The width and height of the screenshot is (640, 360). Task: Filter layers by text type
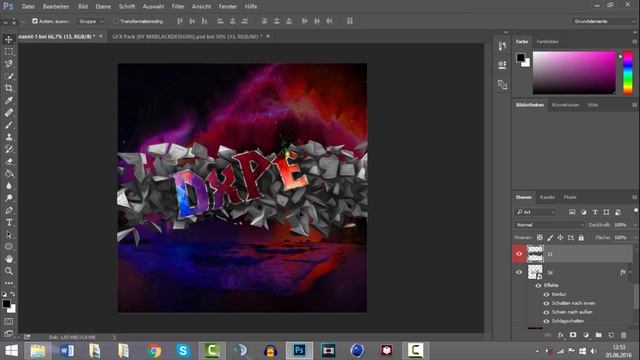point(595,212)
